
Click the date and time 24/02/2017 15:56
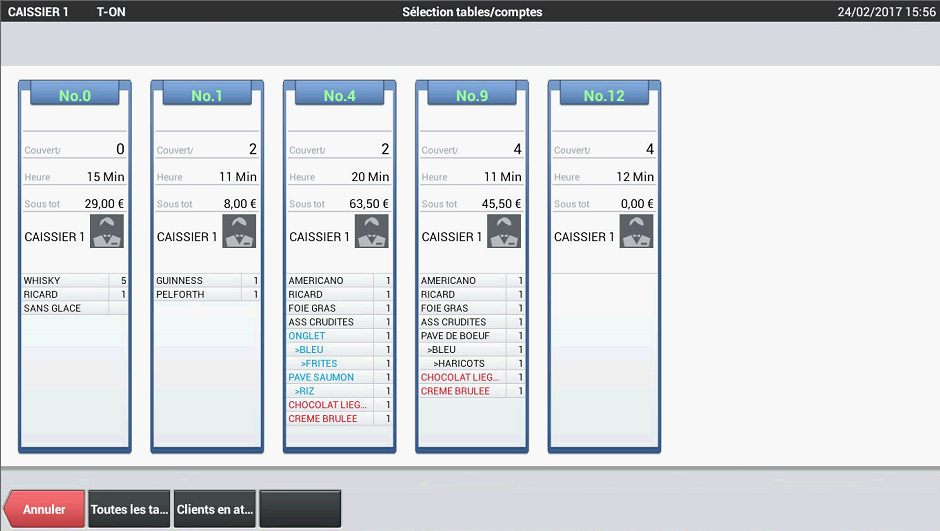[887, 12]
